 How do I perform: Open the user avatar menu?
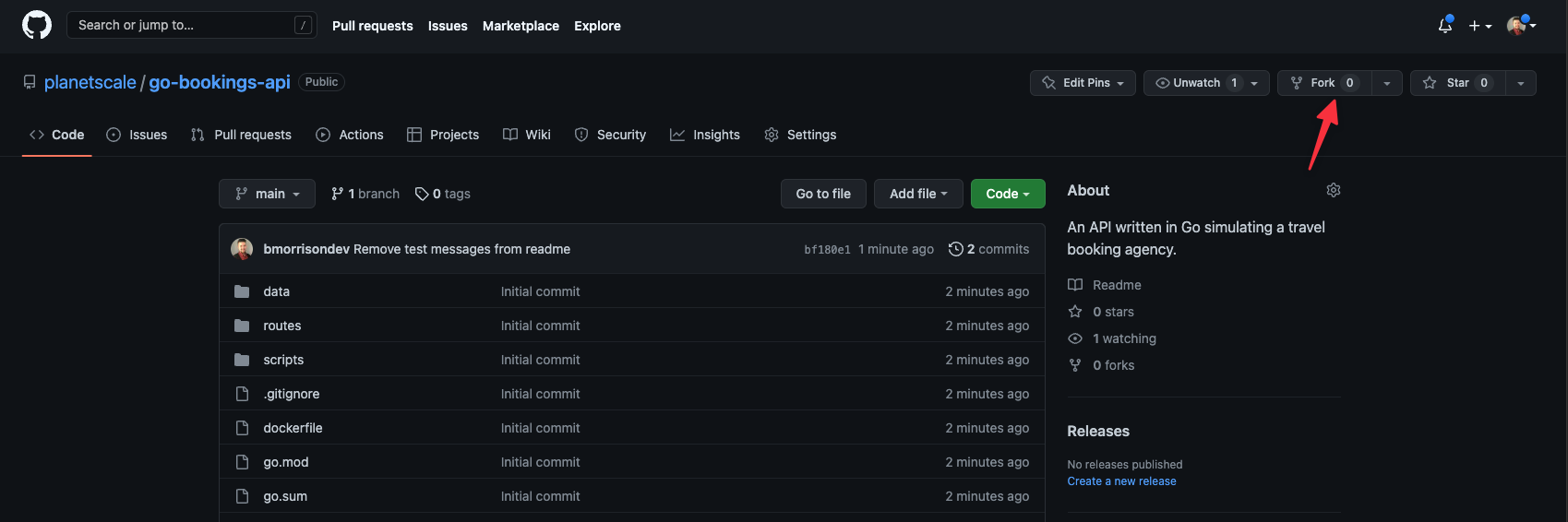1521,26
